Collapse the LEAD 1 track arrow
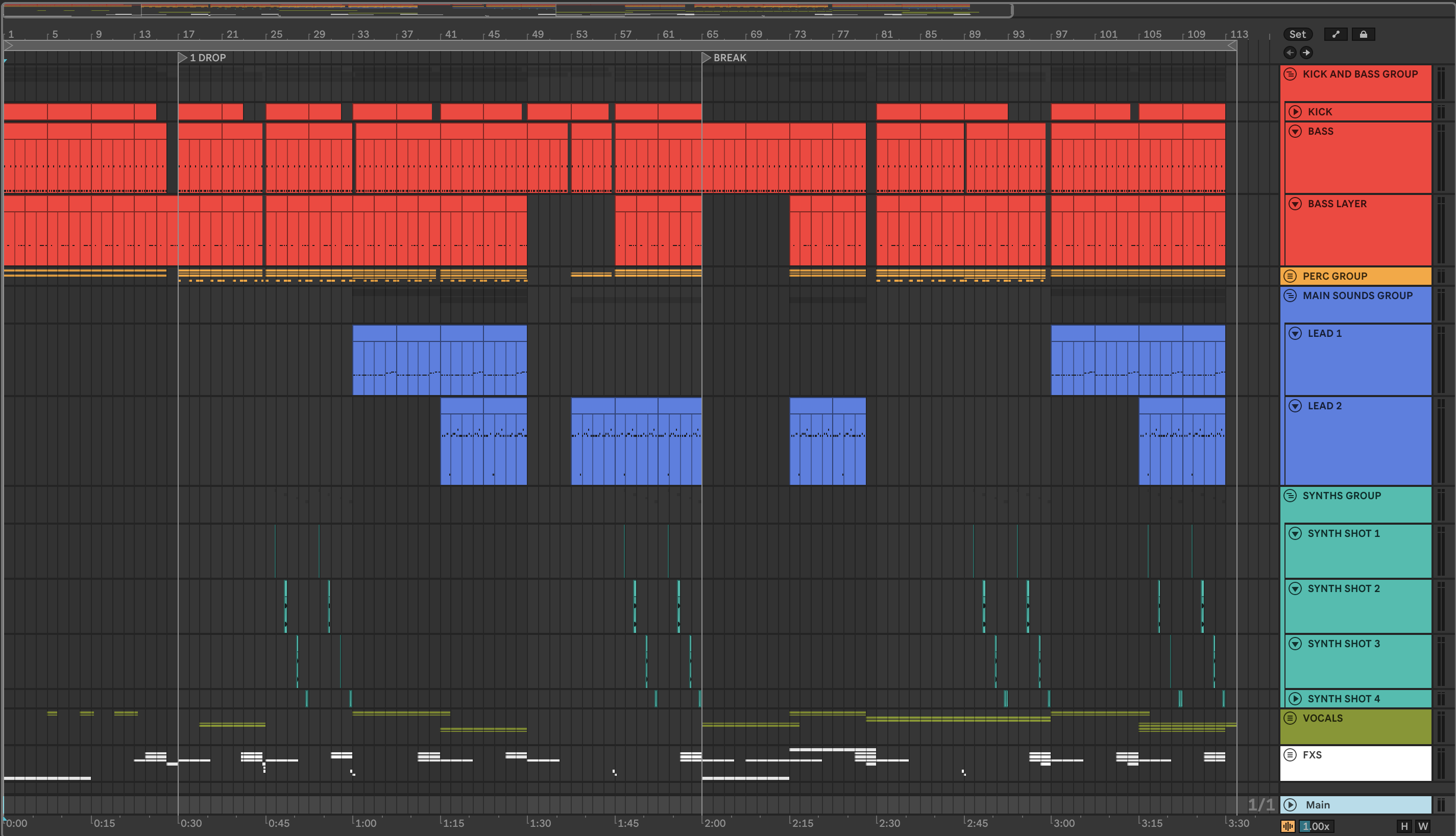Image resolution: width=1456 pixels, height=836 pixels. pos(1295,333)
